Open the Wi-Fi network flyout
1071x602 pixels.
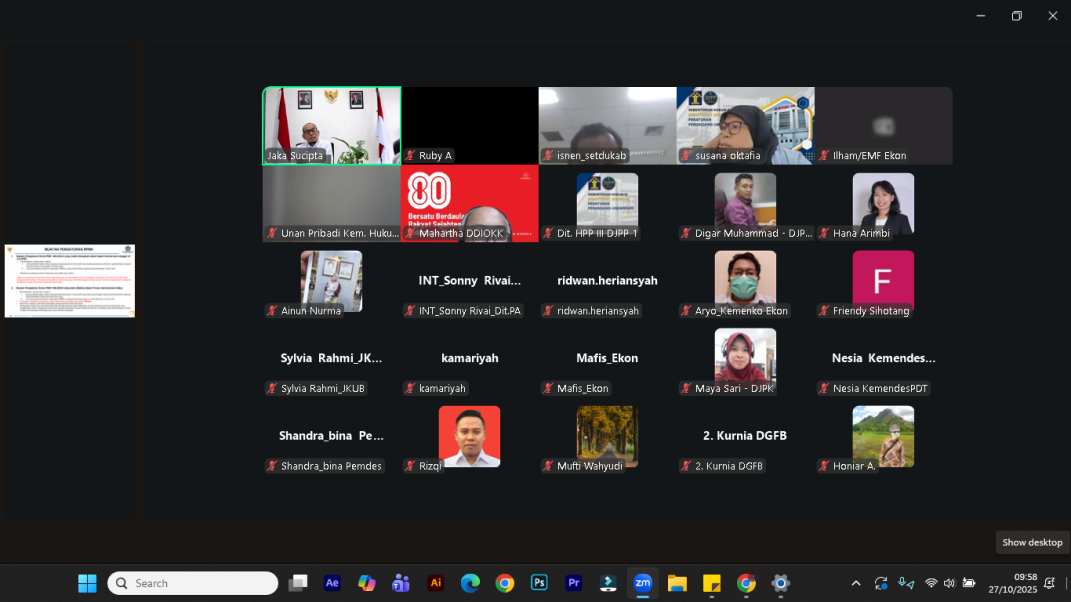tap(931, 583)
